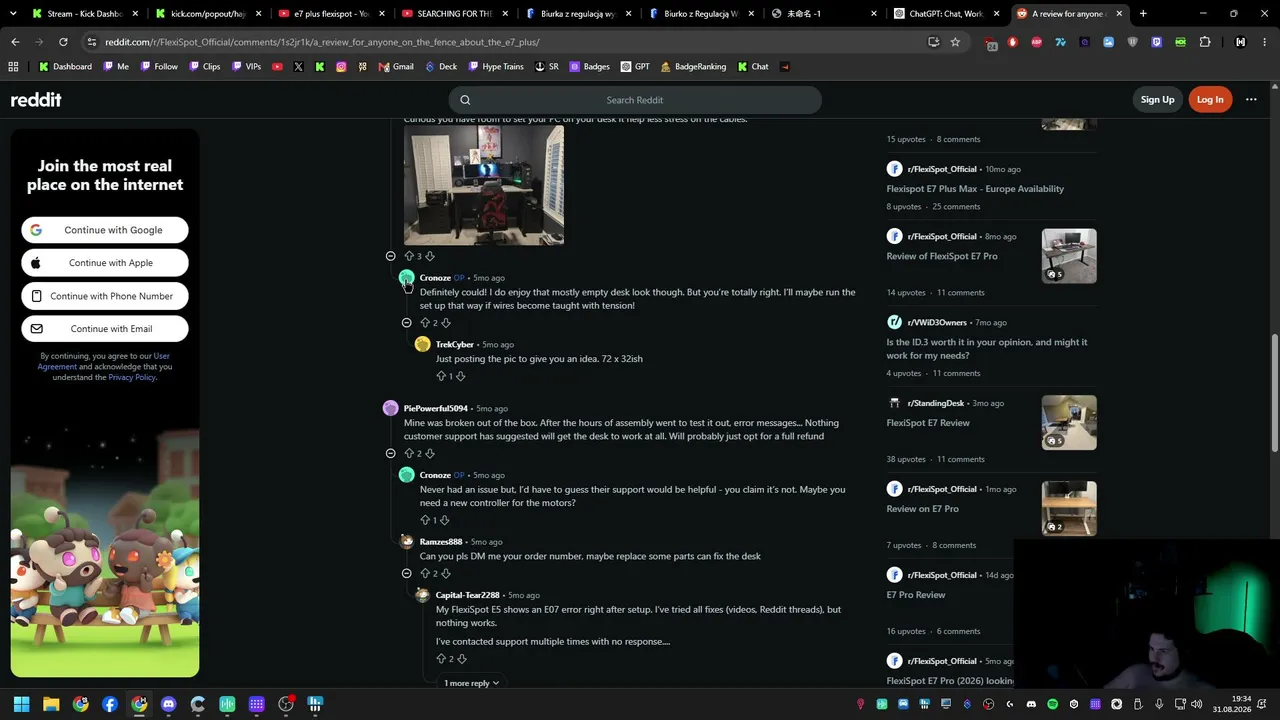
Task: Downvote the TrekCyber comment
Action: click(x=460, y=376)
